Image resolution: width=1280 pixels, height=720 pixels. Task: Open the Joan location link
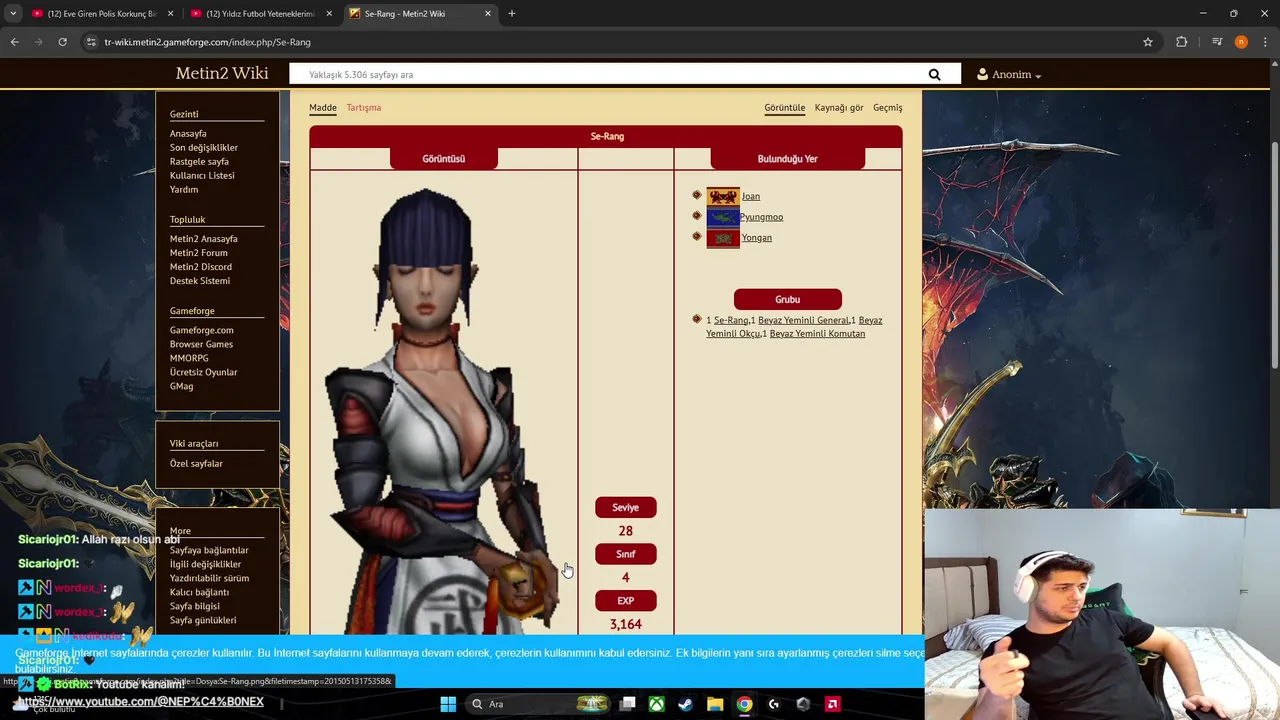click(751, 196)
